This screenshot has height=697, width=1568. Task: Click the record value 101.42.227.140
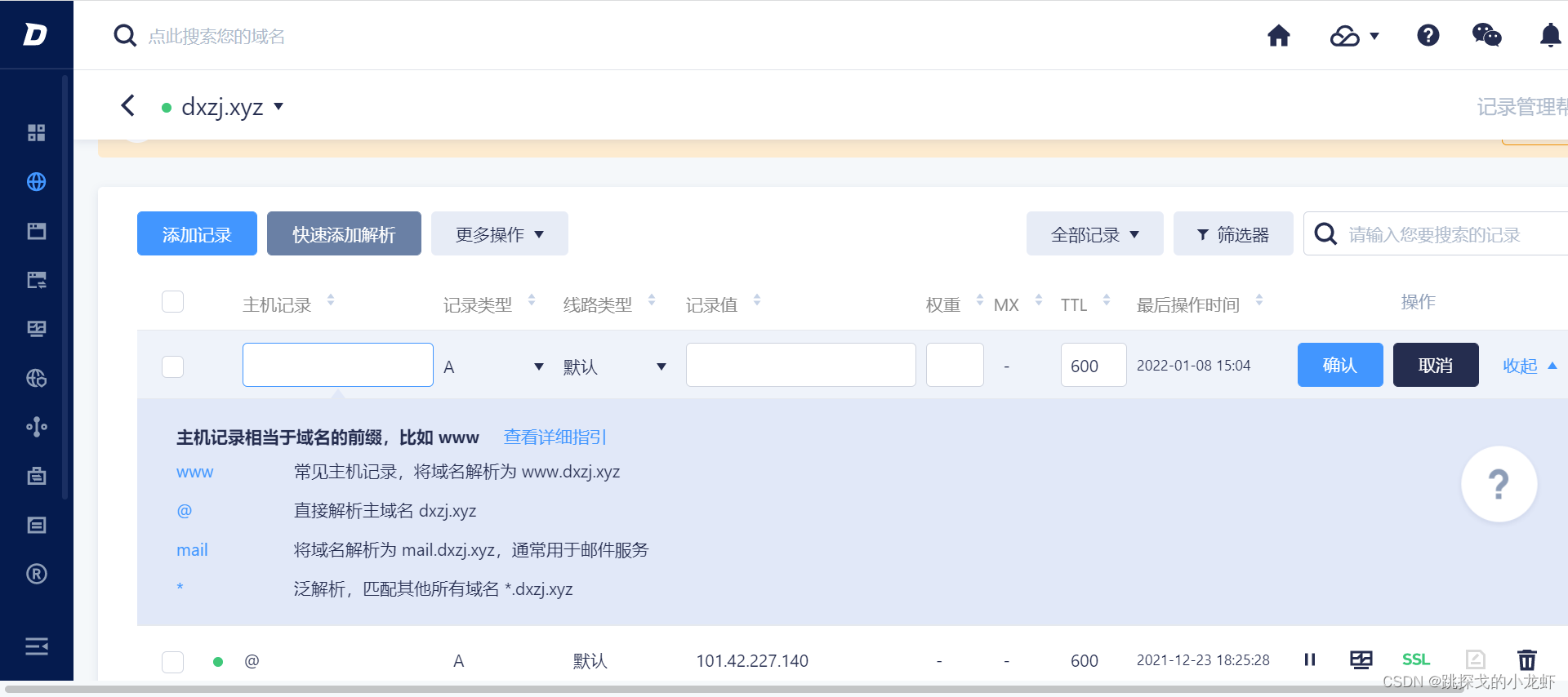pyautogui.click(x=752, y=661)
